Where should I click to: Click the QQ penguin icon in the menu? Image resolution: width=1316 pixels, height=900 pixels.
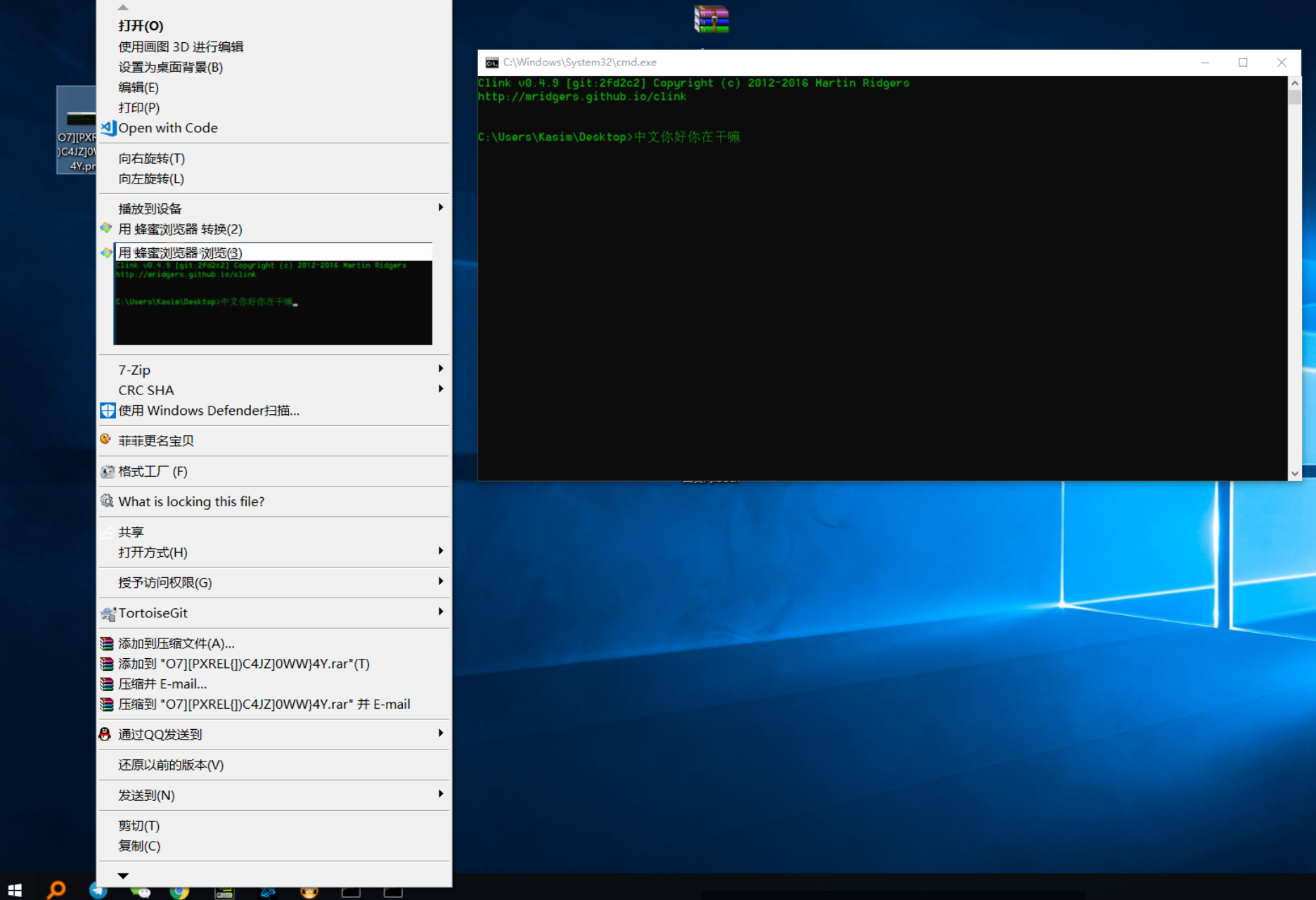[x=105, y=734]
